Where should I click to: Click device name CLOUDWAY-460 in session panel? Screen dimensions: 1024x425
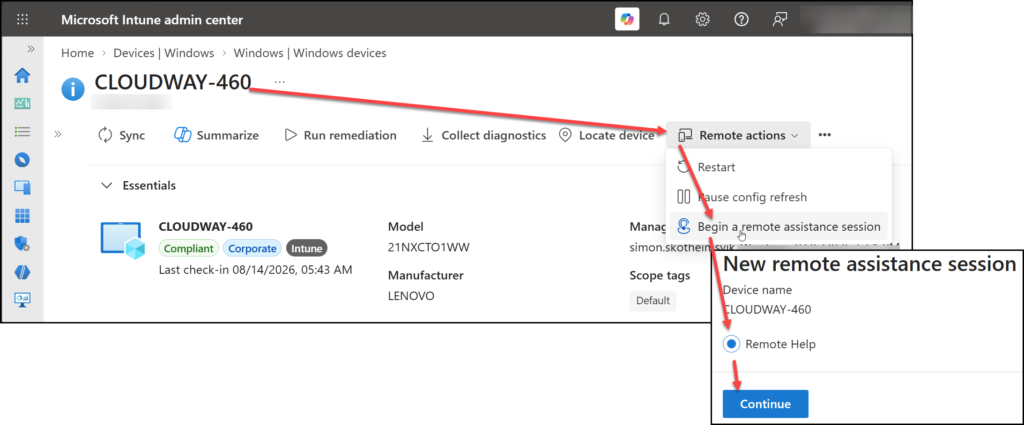pos(767,309)
